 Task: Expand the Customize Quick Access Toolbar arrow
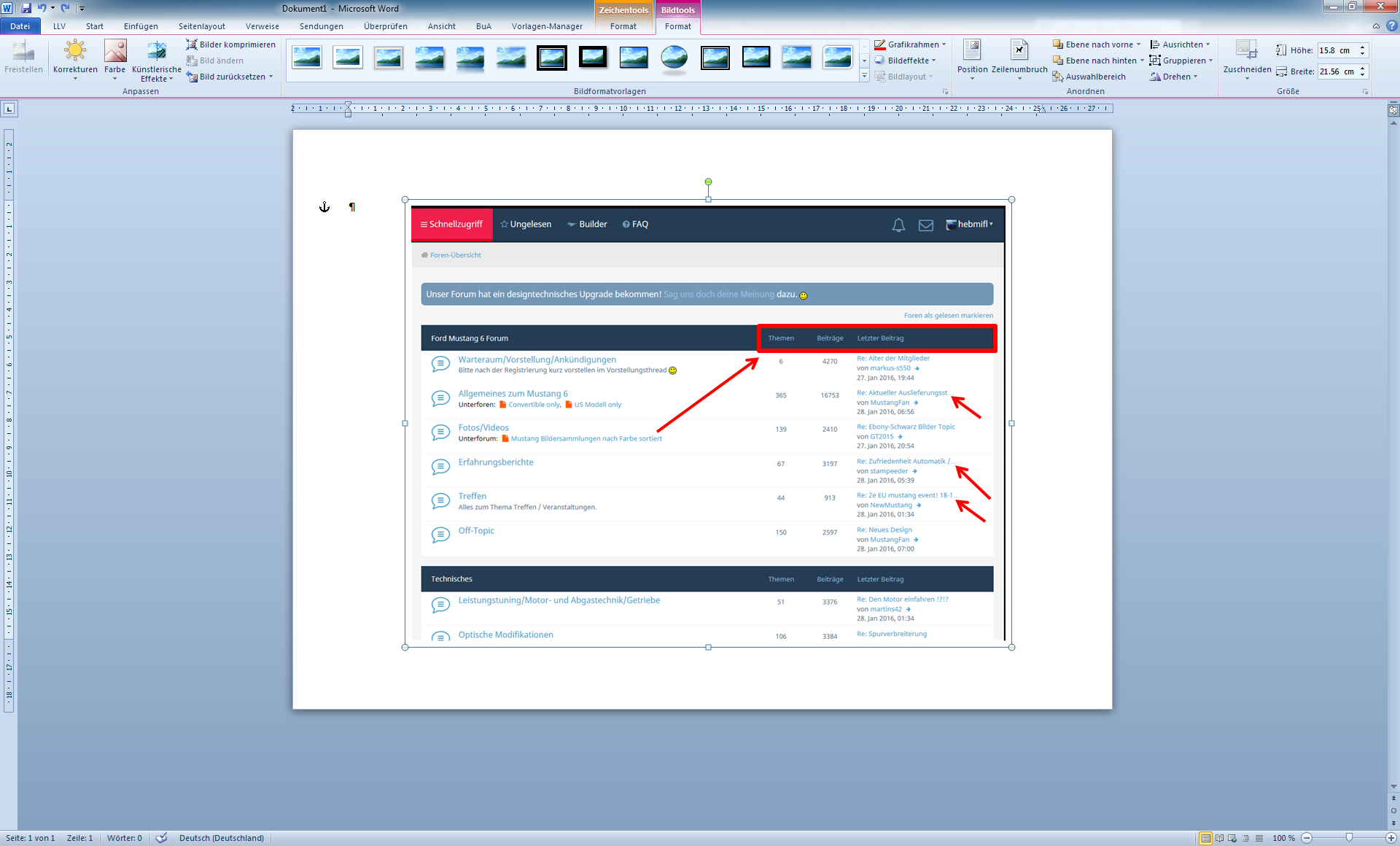[x=82, y=9]
